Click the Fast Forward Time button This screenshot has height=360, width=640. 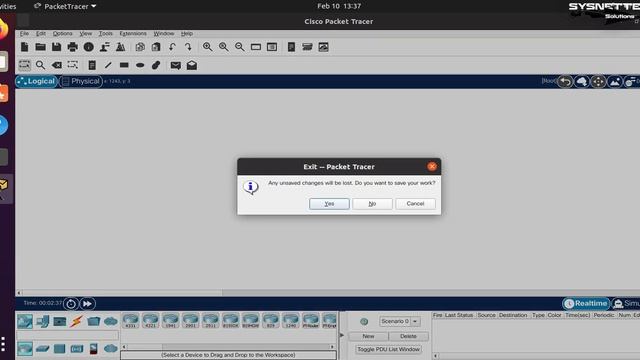(x=87, y=304)
